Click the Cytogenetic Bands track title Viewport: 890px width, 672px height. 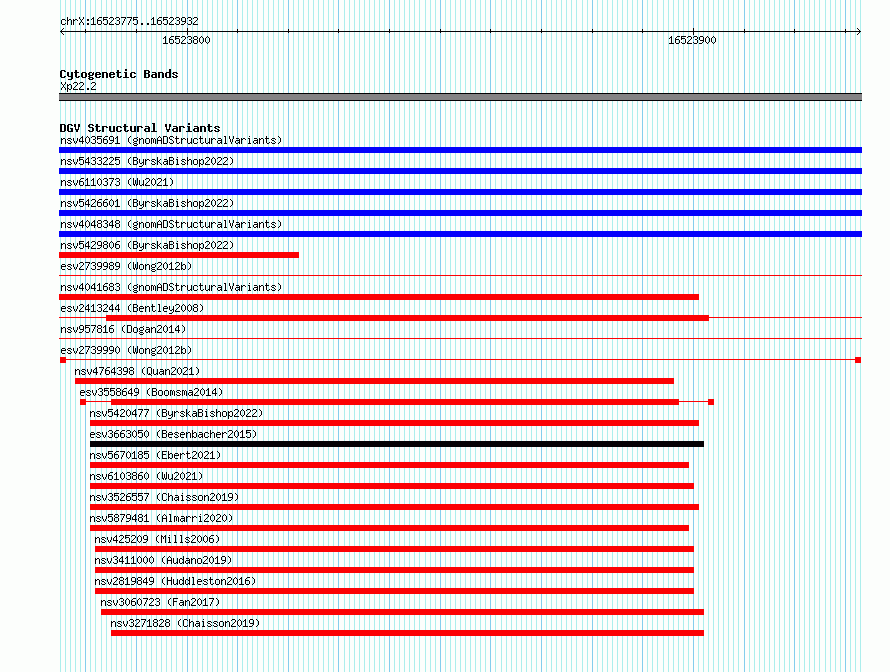tap(119, 74)
